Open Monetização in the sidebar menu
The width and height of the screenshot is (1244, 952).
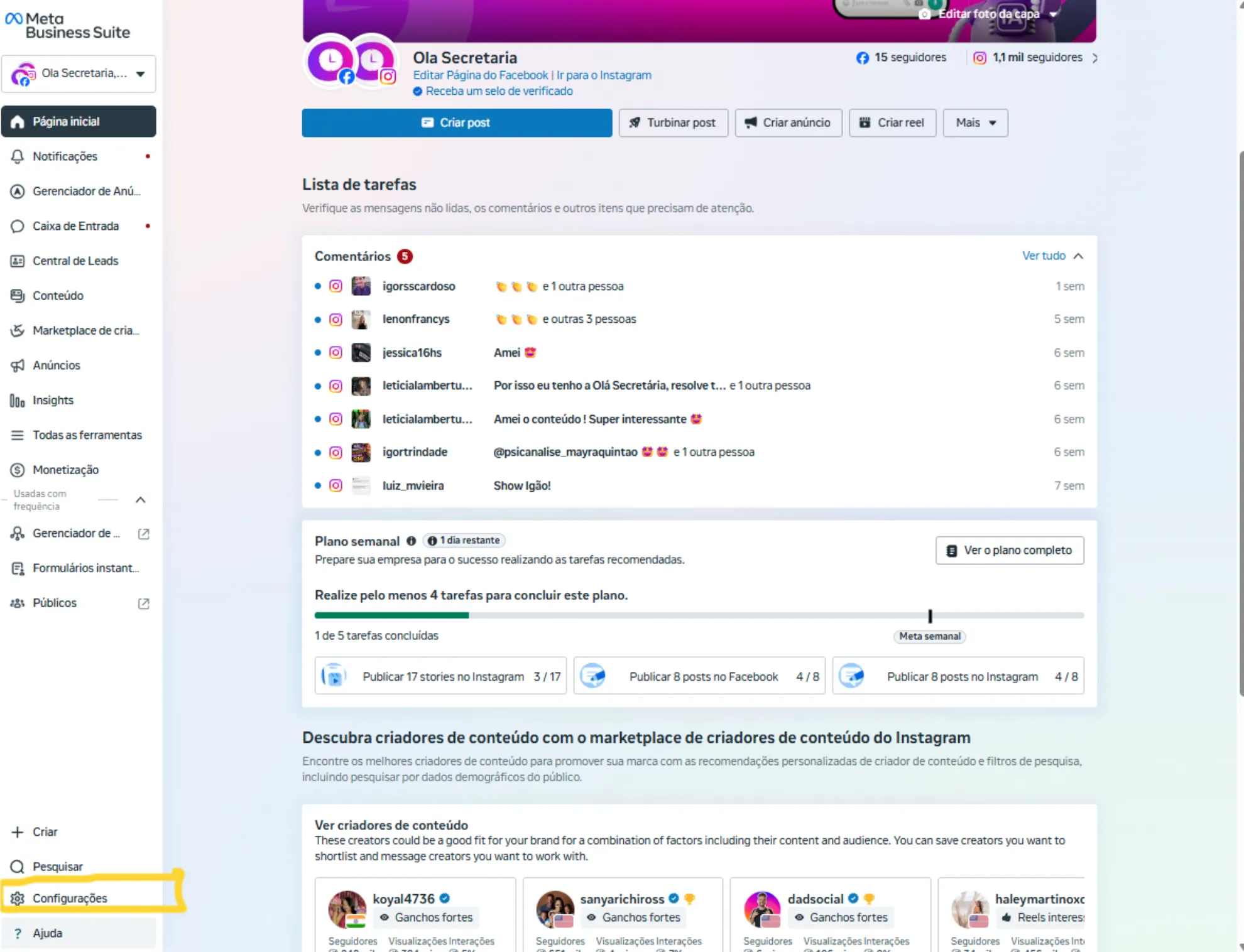[x=79, y=470]
